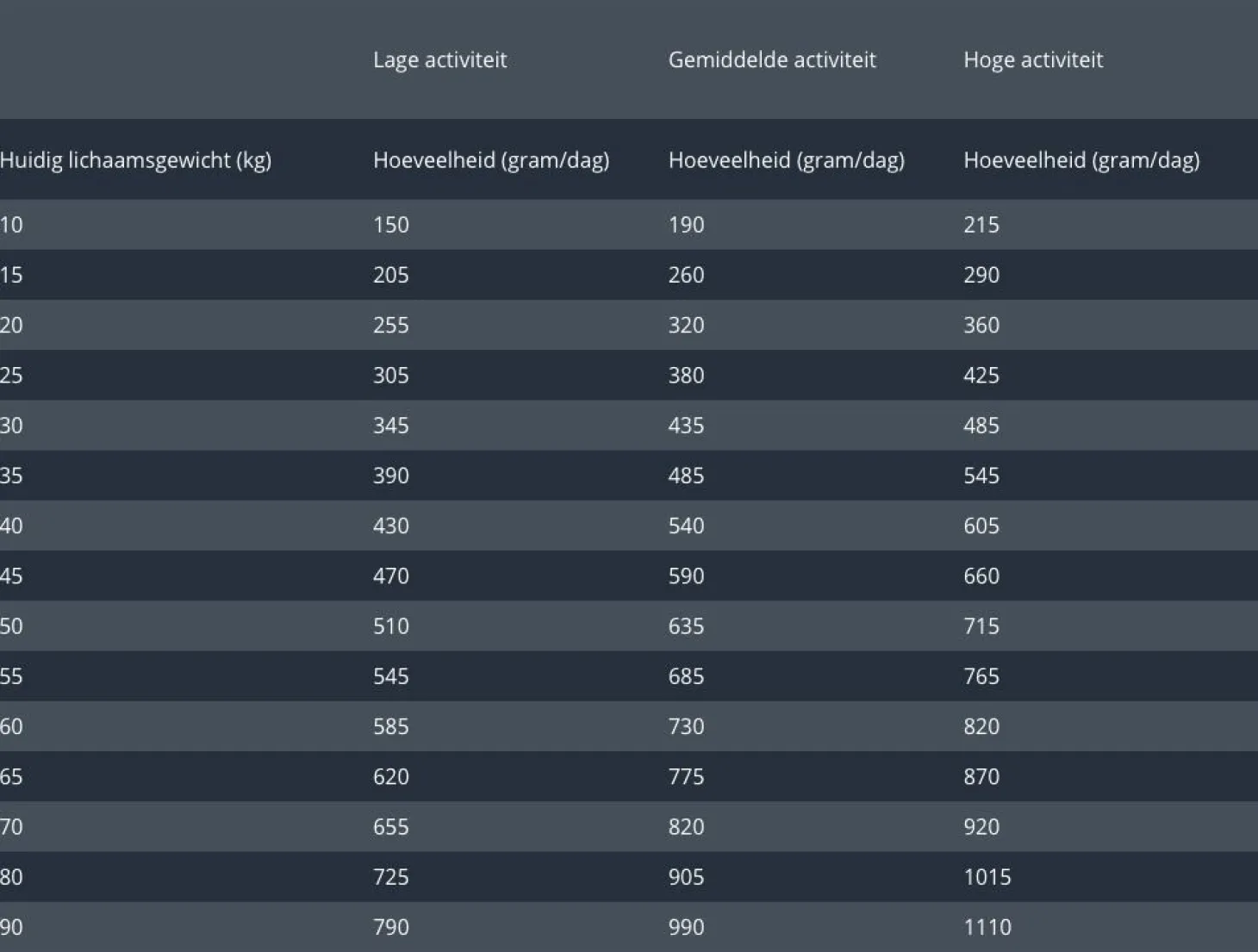Select the 150 value in the 10 kg row

click(390, 225)
